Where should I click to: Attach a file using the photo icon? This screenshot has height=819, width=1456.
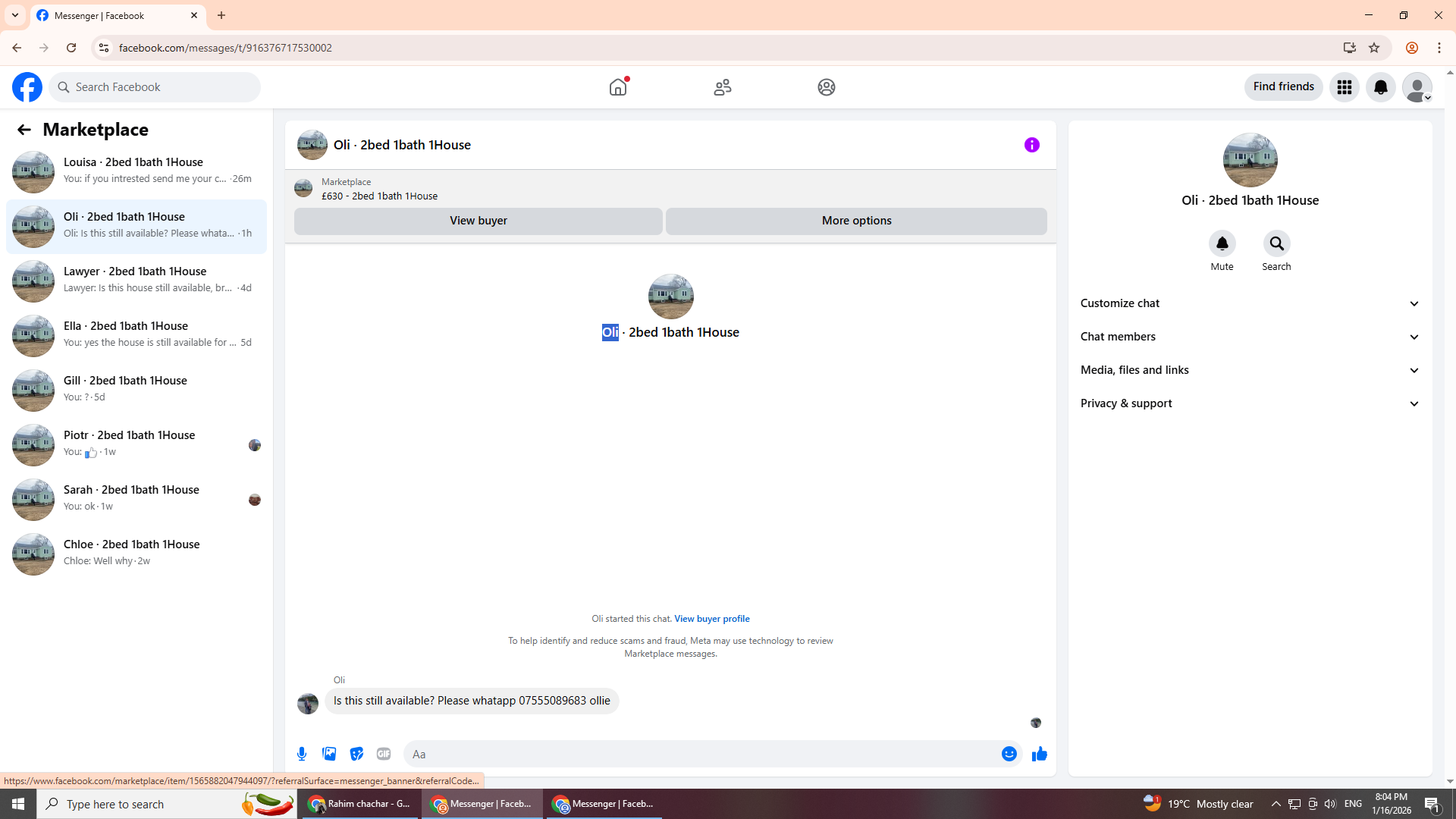click(329, 754)
